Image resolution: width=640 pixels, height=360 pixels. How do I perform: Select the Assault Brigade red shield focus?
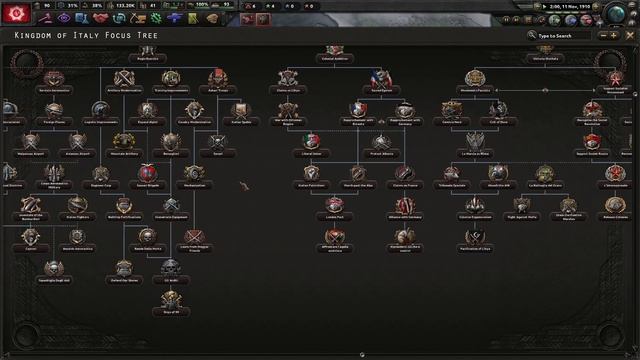coord(147,178)
